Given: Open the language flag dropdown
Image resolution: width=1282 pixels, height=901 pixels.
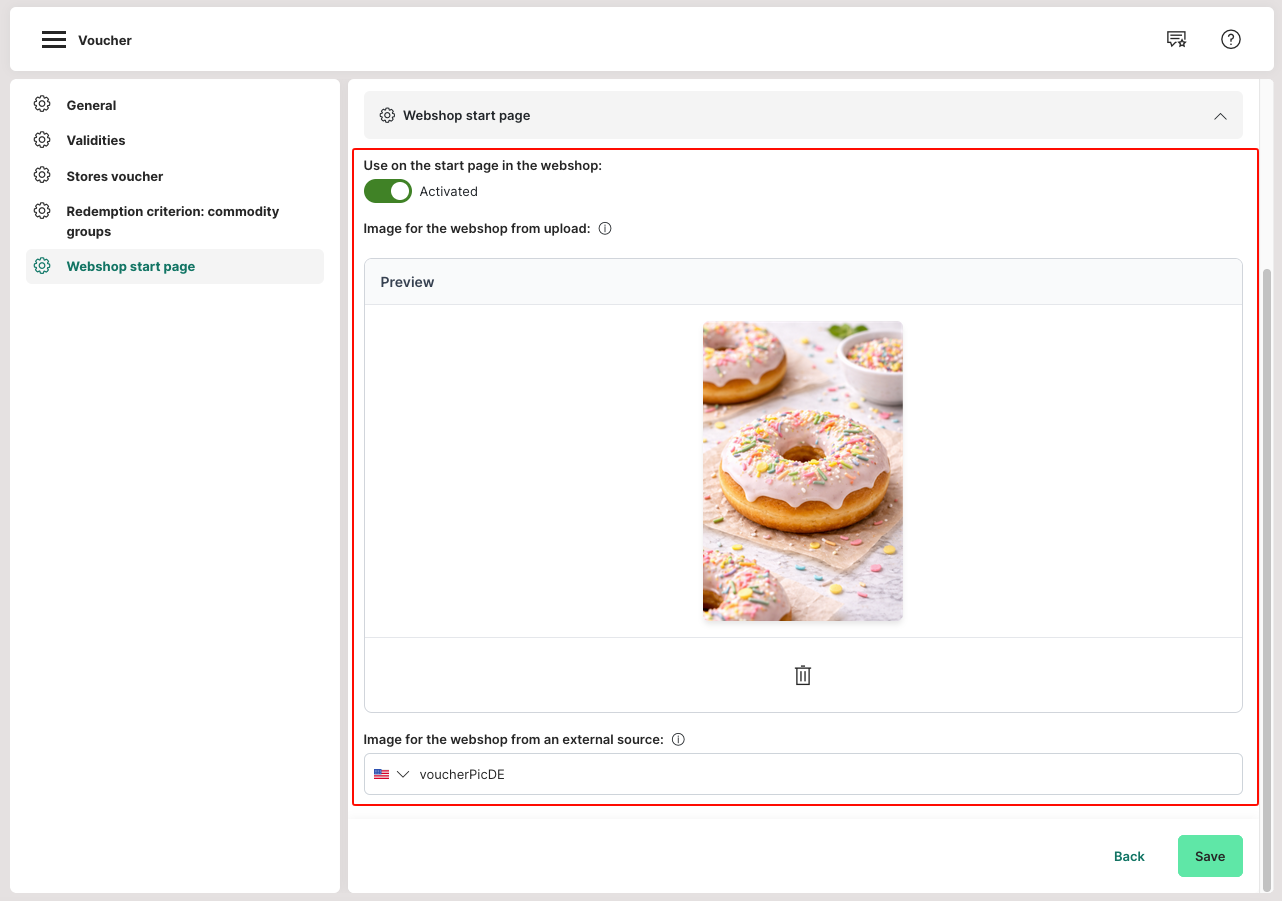Looking at the screenshot, I should (403, 774).
